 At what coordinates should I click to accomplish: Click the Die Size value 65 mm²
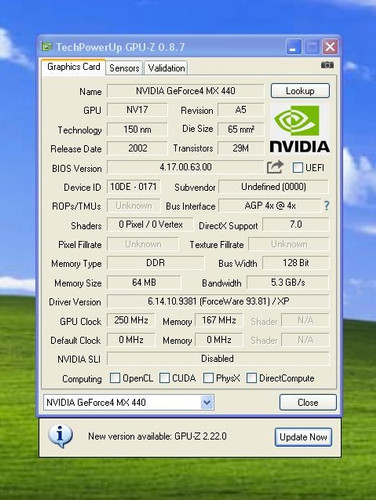241,129
